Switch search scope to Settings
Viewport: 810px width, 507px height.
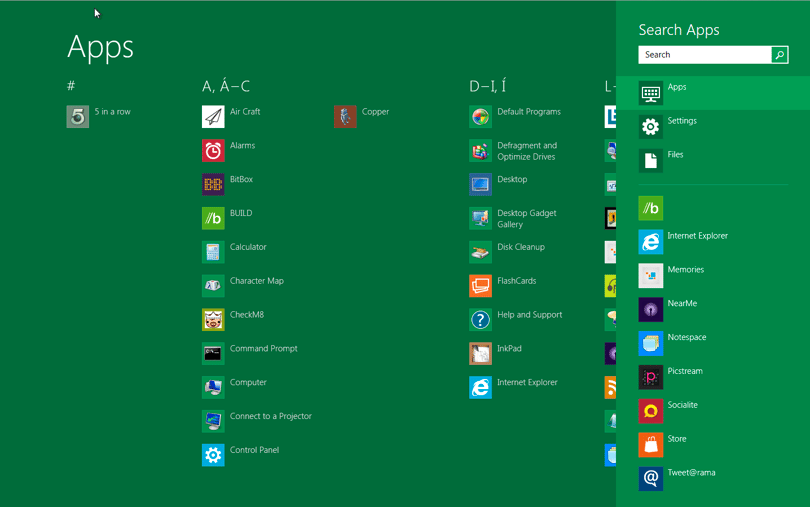point(713,127)
